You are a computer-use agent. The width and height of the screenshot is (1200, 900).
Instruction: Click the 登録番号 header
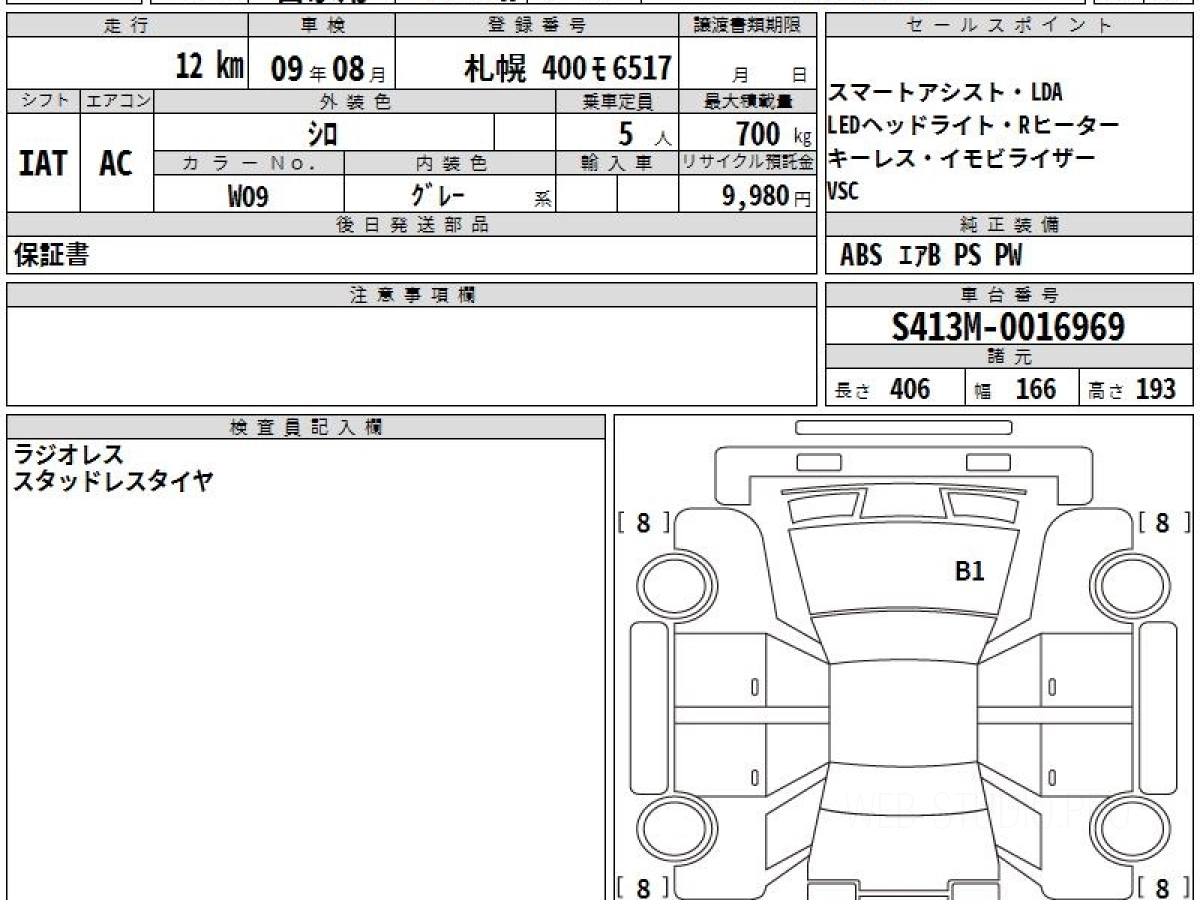[x=537, y=27]
